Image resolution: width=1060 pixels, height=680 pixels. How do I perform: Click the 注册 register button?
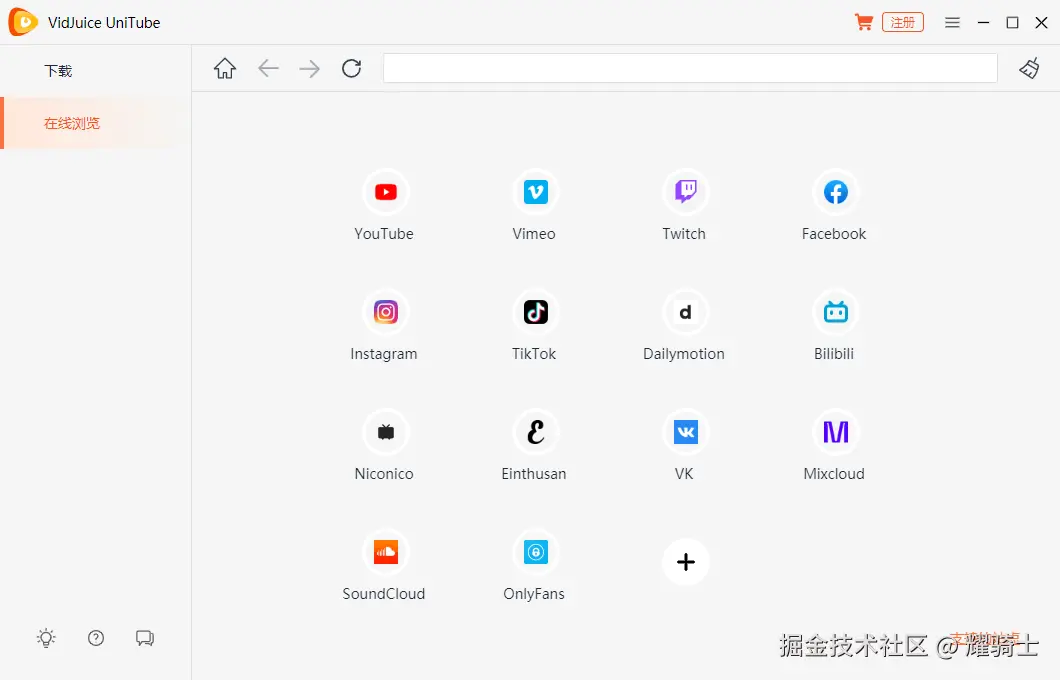click(902, 22)
